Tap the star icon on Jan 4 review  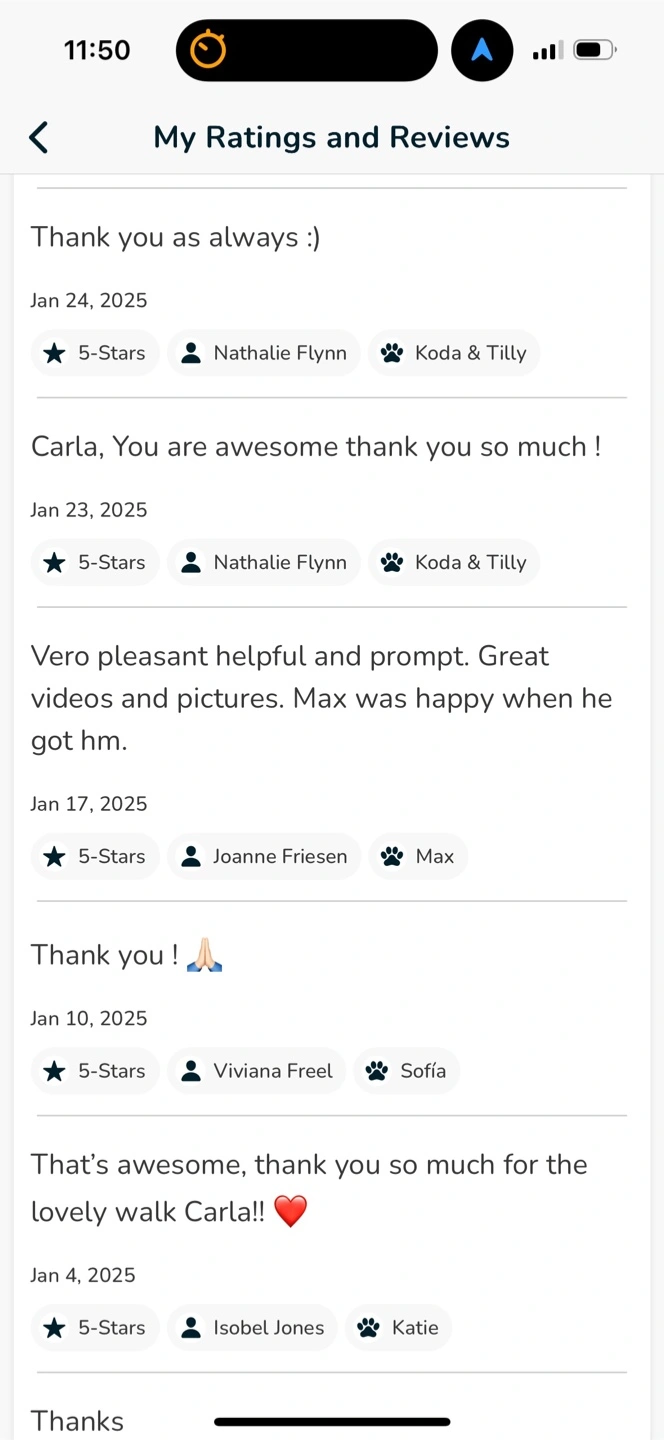pos(54,1328)
